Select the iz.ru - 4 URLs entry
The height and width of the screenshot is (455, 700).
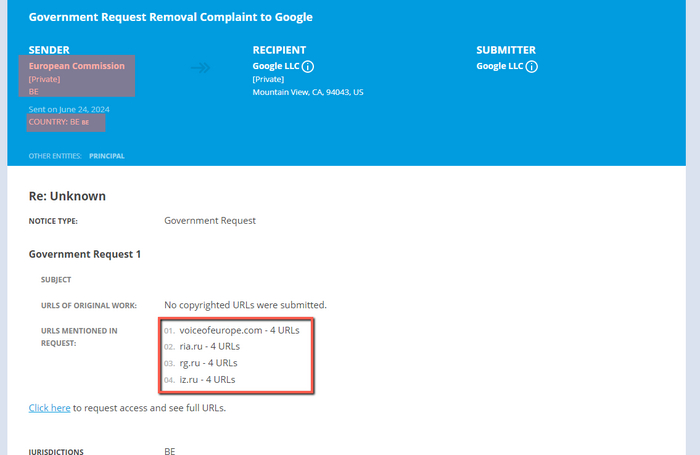click(207, 380)
